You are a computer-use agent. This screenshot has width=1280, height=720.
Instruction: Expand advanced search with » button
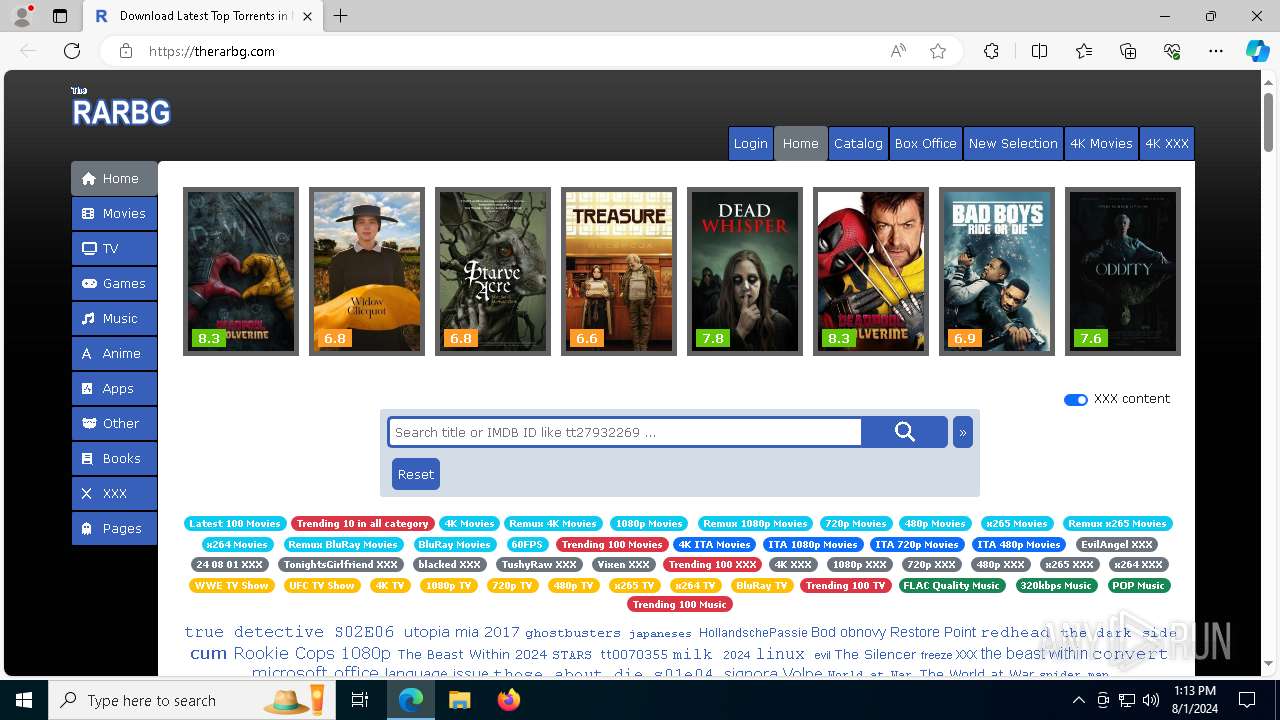[x=963, y=432]
